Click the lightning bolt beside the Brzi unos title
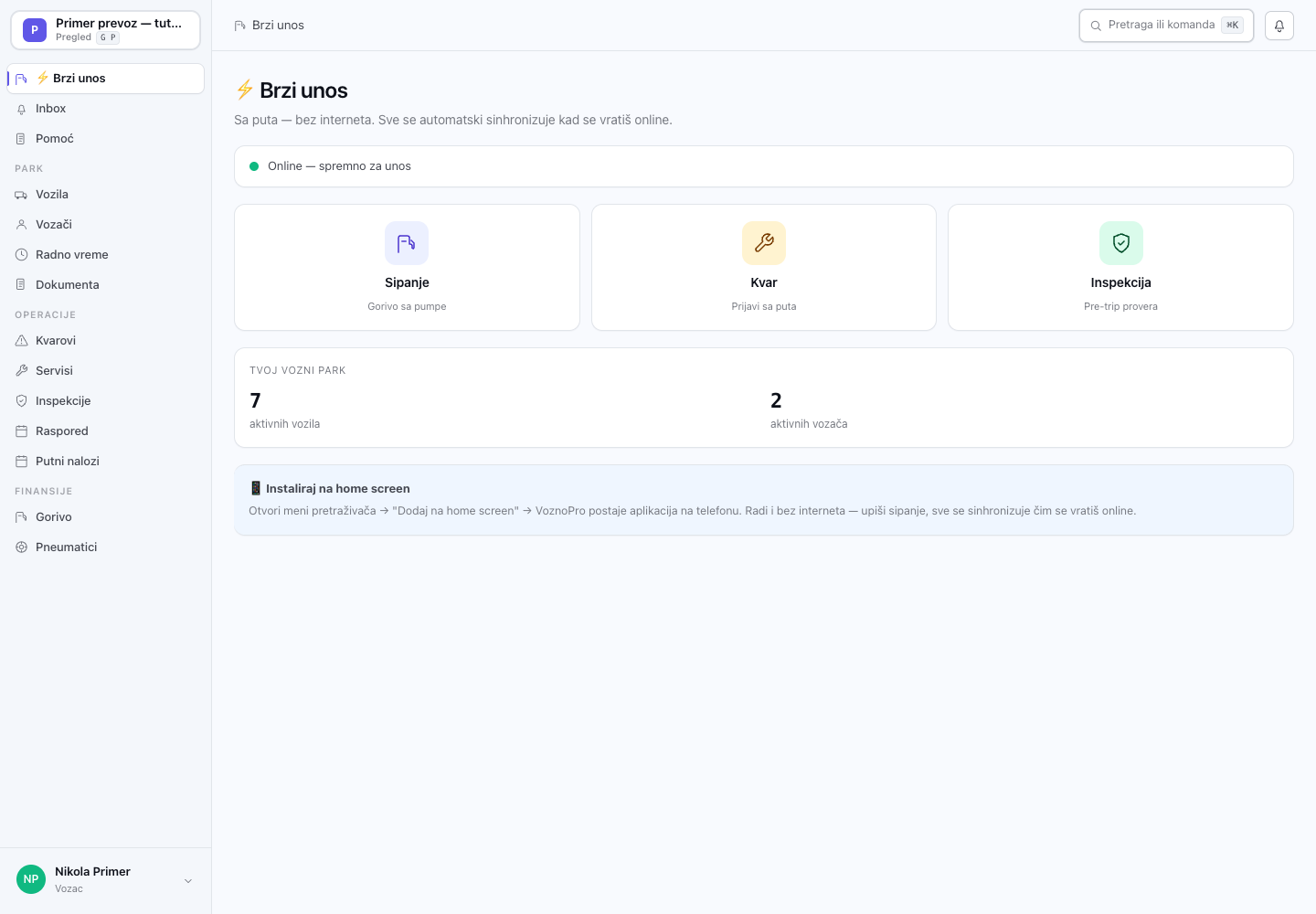 244,90
